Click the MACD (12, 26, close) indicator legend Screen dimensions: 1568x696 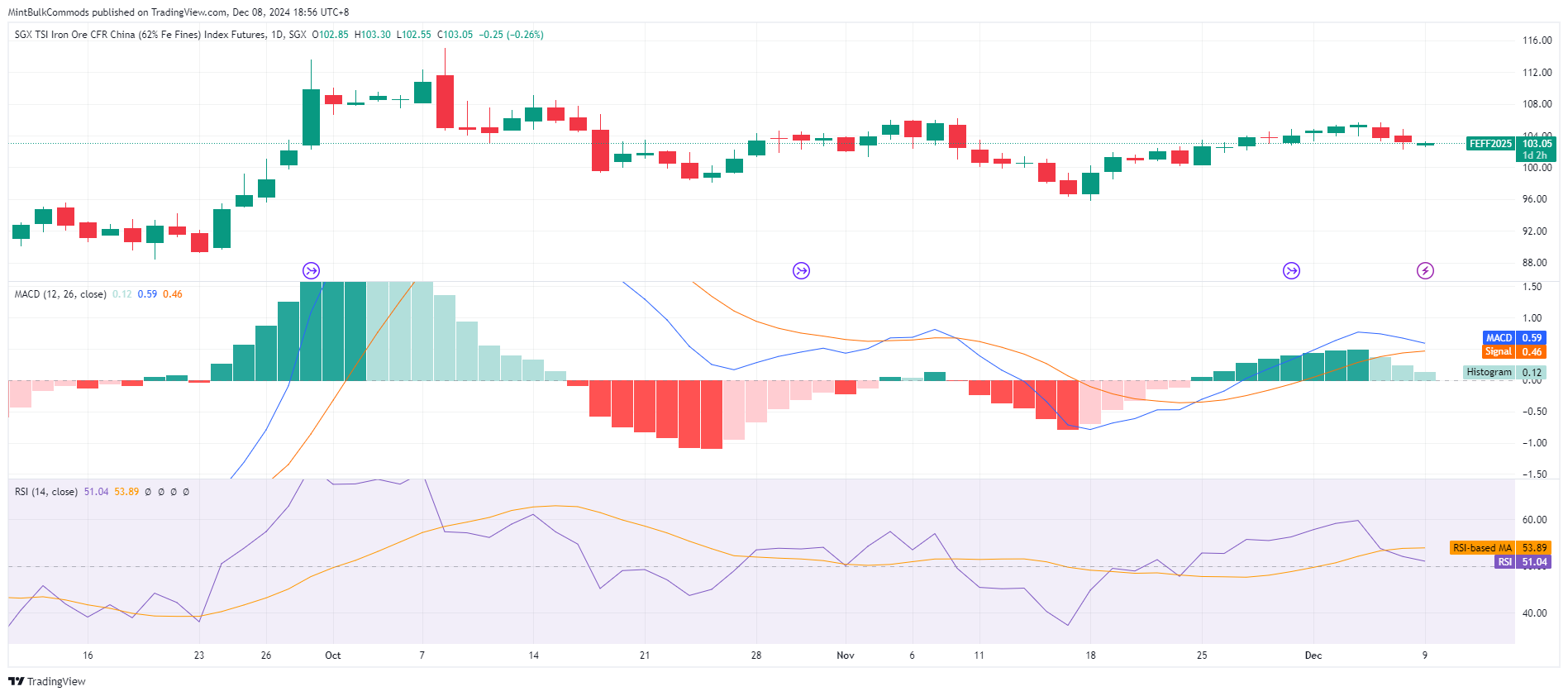(60, 294)
